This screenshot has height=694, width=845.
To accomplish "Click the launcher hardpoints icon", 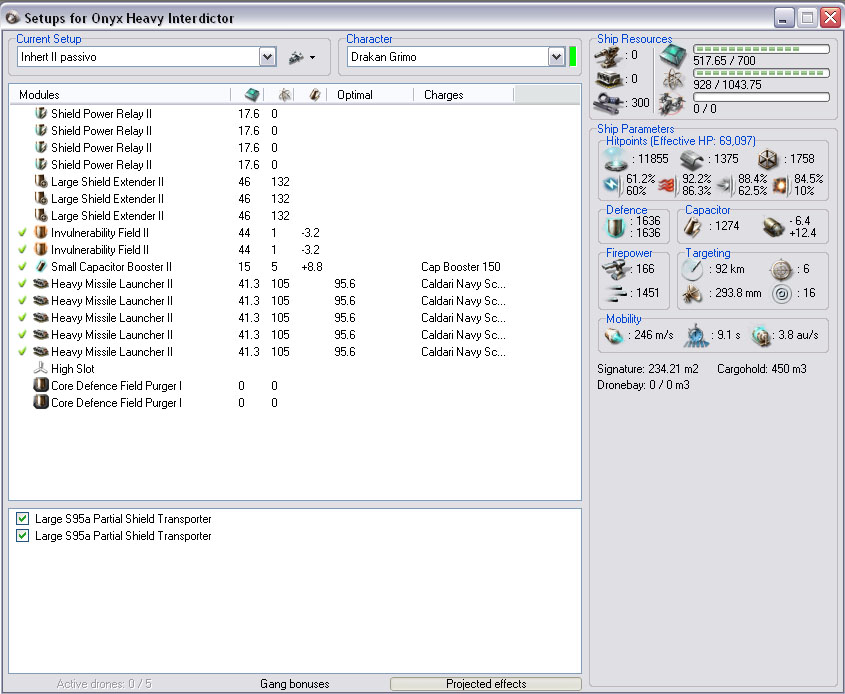I will [x=609, y=79].
